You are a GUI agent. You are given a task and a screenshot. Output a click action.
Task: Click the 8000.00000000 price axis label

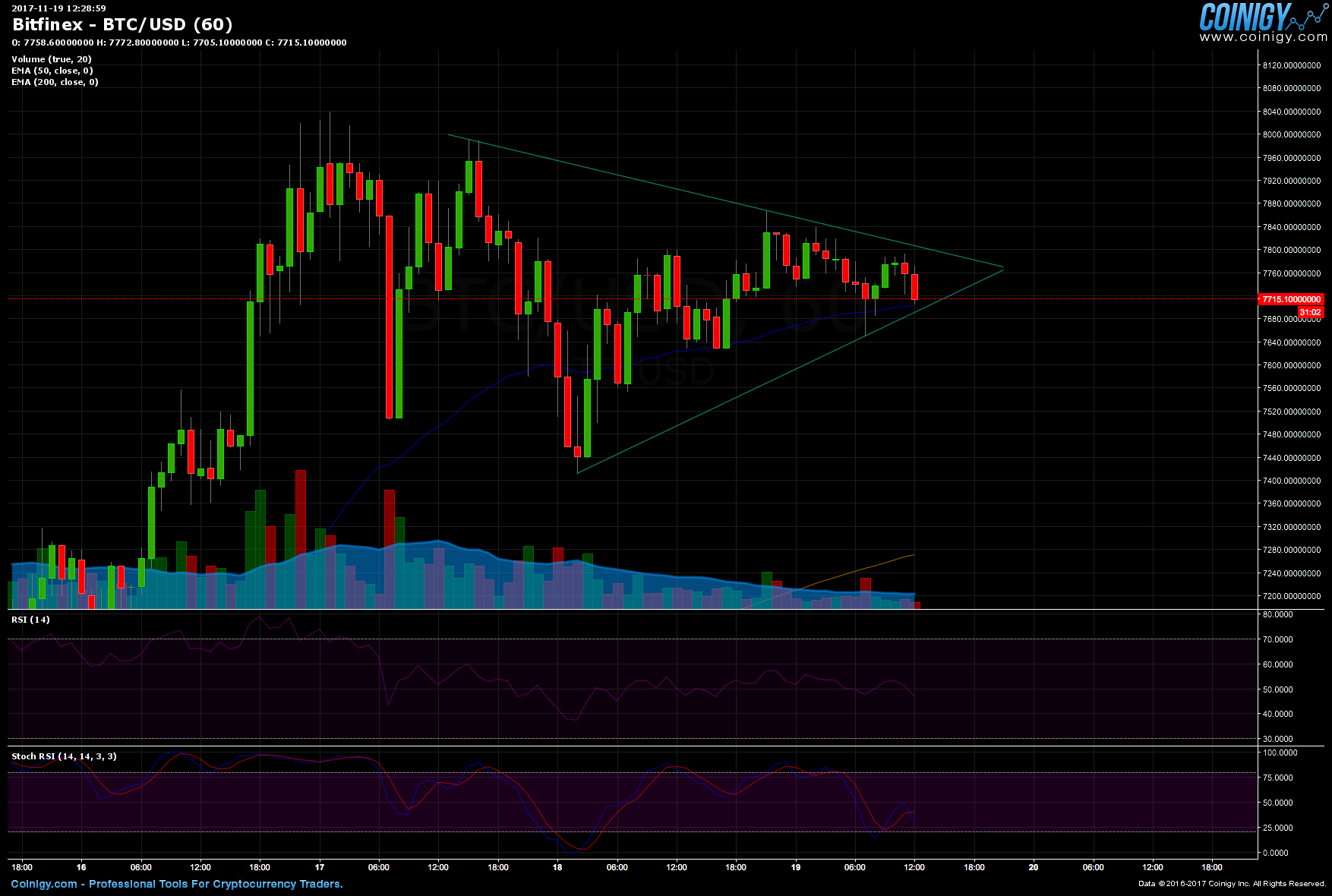point(1292,134)
